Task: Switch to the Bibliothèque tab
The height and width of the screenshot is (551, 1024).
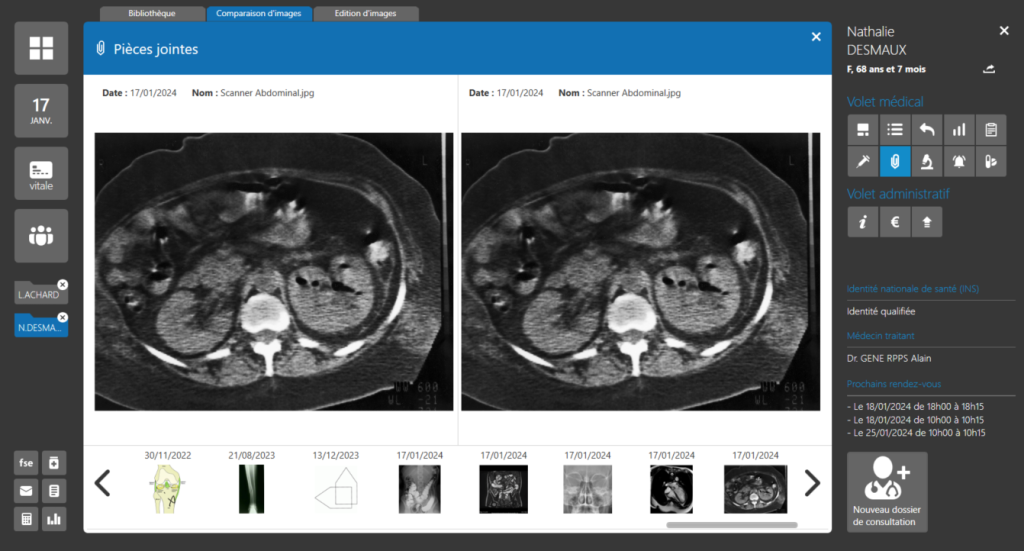Action: tap(152, 14)
